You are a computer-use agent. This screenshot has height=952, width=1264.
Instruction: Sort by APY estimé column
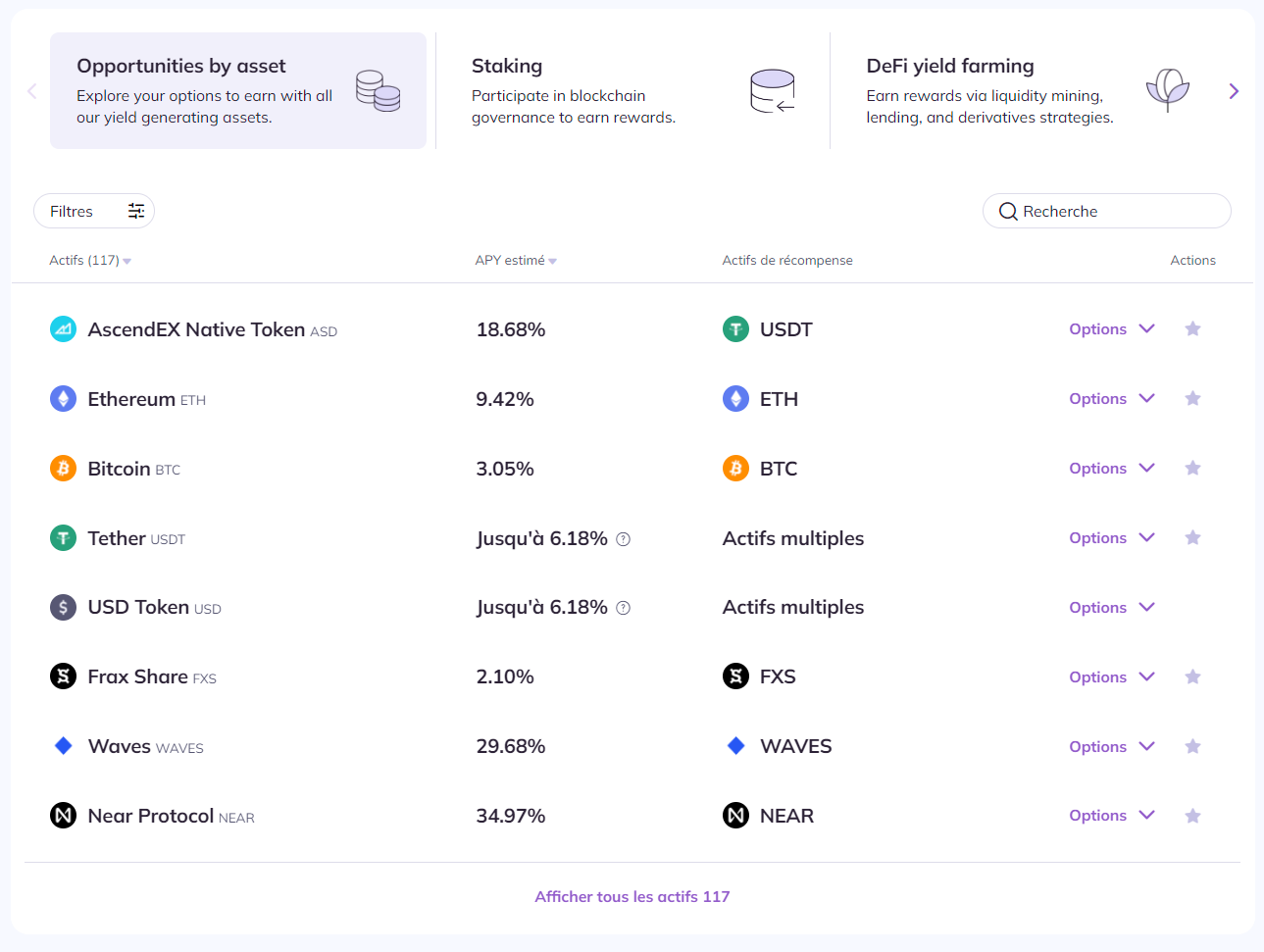pos(516,260)
